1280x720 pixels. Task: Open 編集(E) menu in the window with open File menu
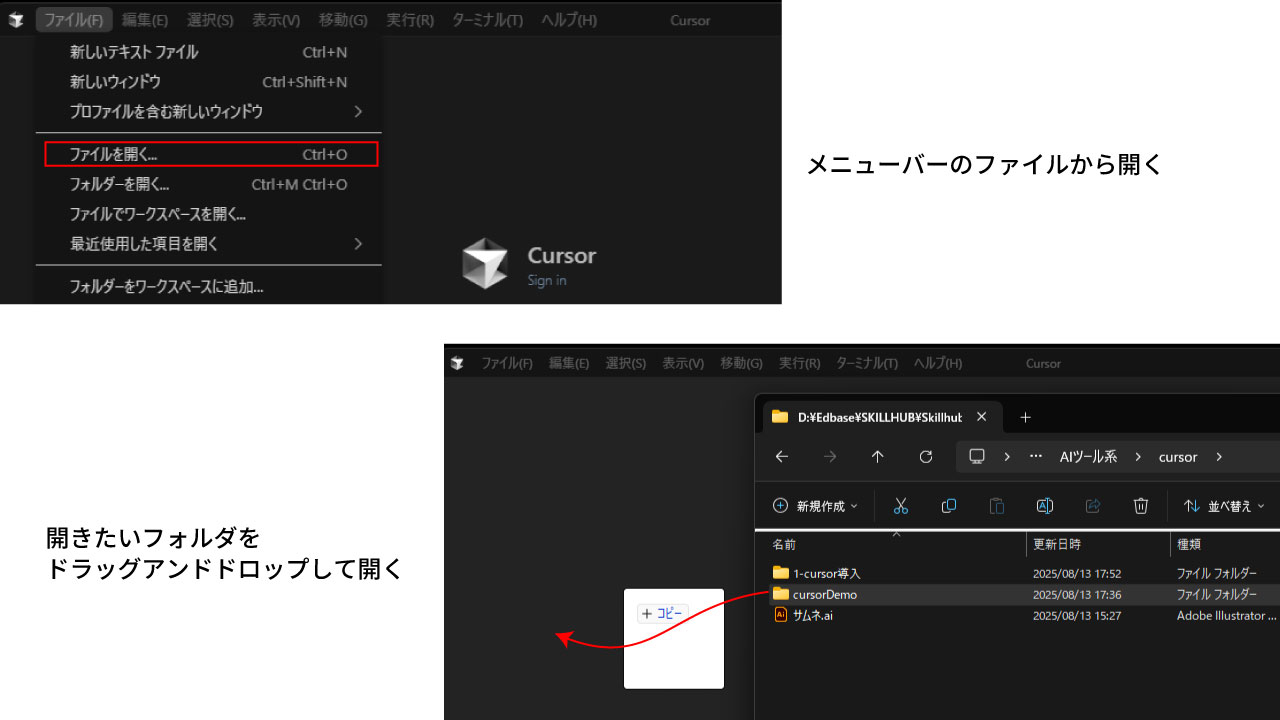click(x=145, y=20)
